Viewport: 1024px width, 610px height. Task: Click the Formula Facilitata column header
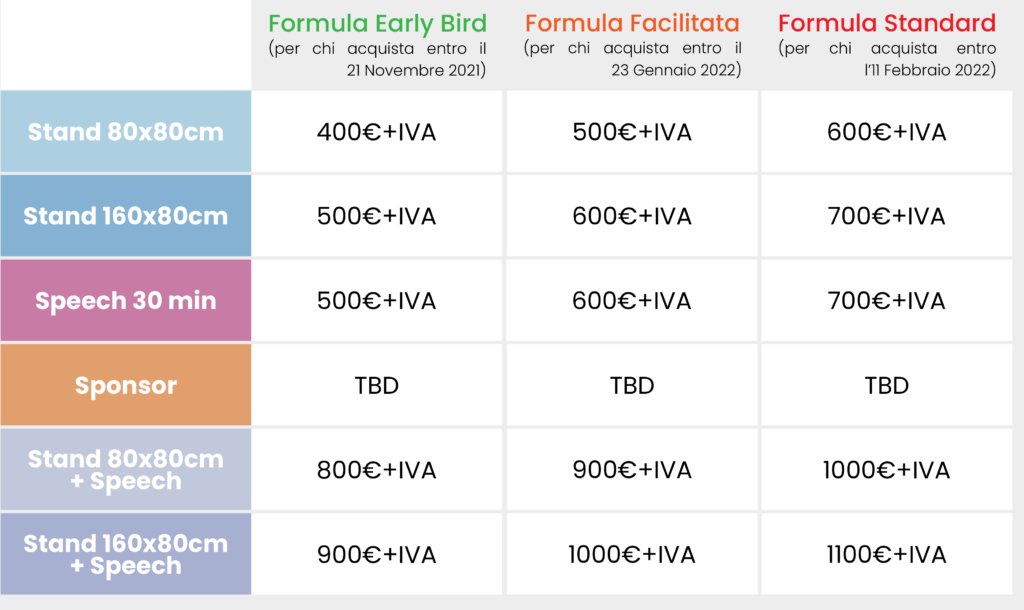(x=632, y=23)
